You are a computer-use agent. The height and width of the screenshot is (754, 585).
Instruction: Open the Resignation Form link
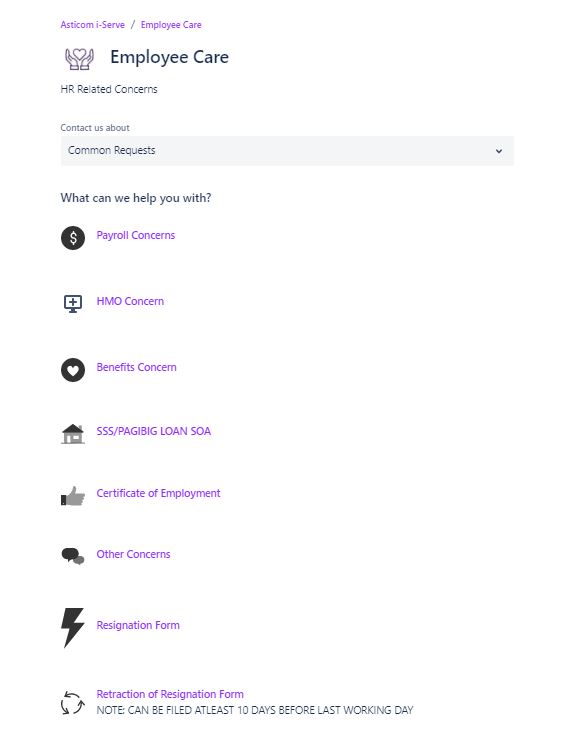point(138,625)
